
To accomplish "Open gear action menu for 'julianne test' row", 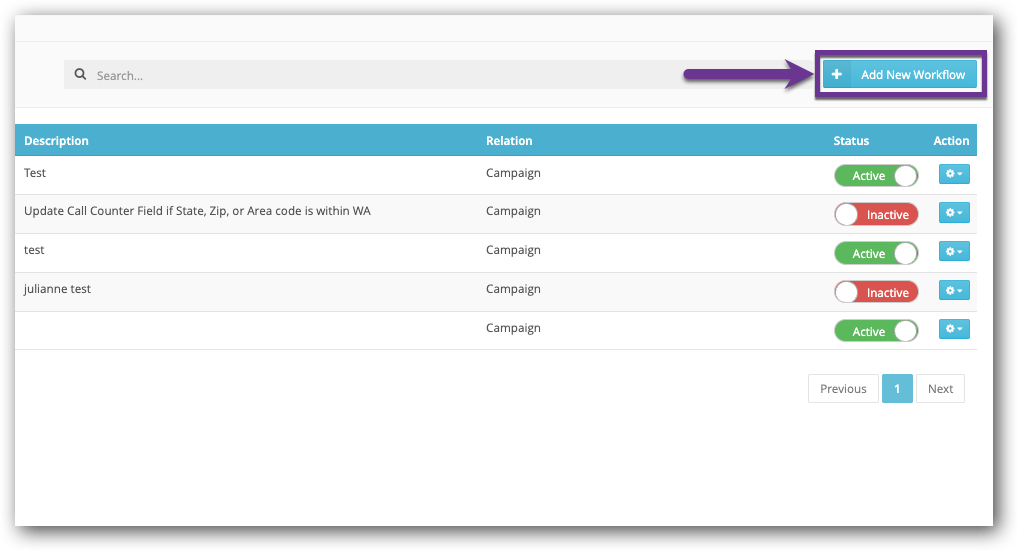I will click(x=954, y=291).
